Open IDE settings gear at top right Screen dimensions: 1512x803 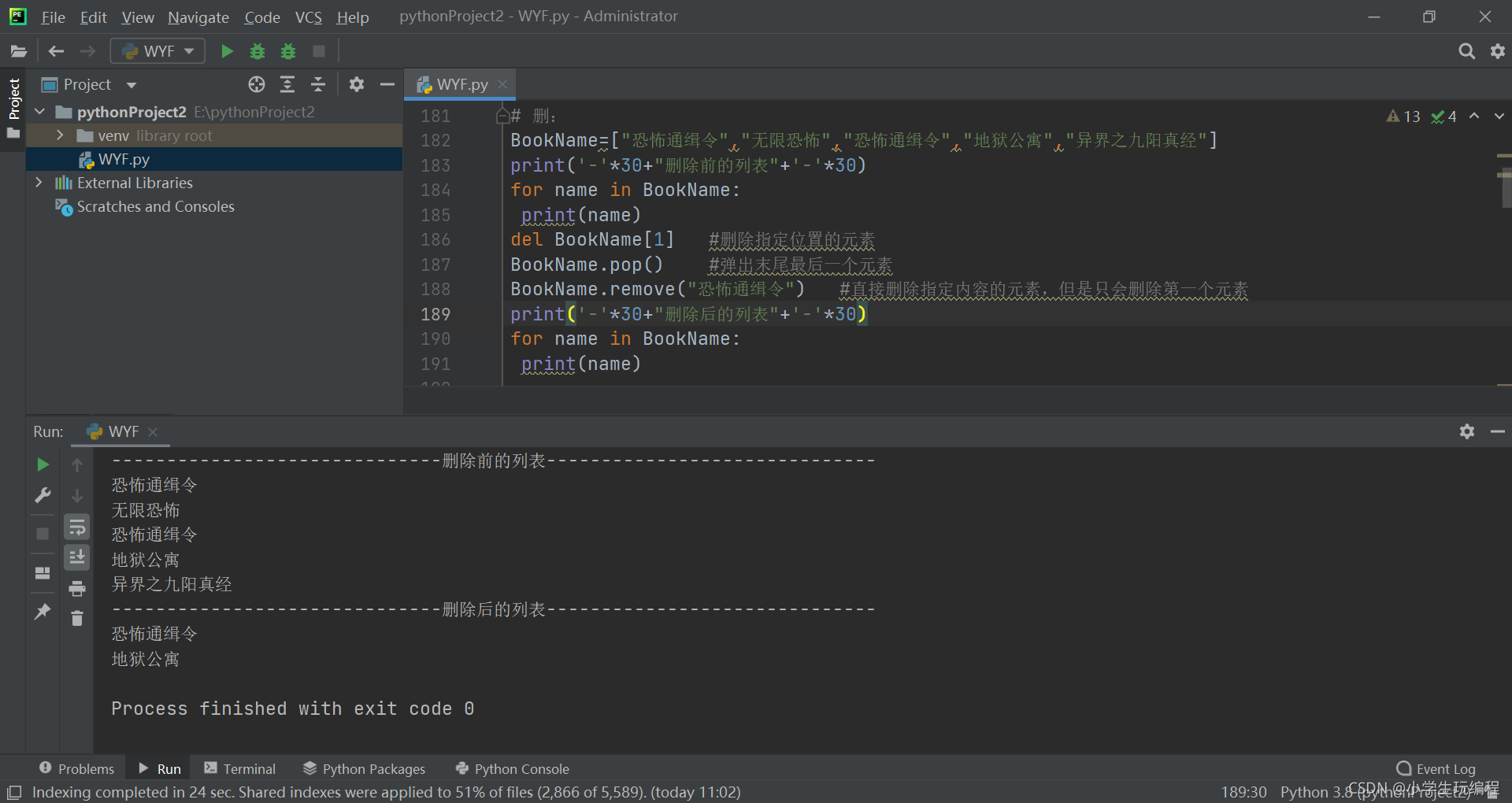pos(1498,51)
